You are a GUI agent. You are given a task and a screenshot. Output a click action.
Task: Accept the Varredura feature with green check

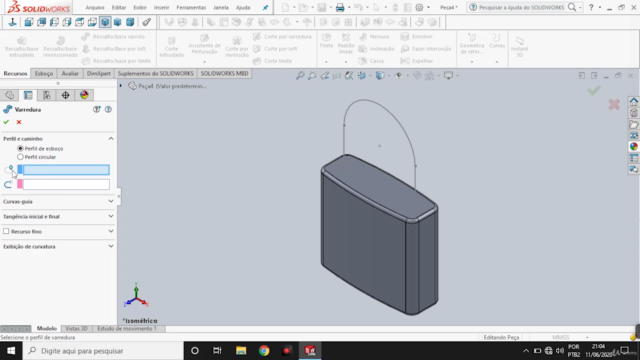point(6,122)
